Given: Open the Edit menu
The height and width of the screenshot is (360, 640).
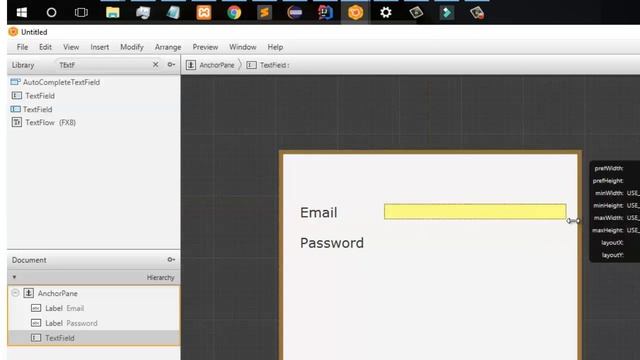Looking at the screenshot, I should (45, 47).
